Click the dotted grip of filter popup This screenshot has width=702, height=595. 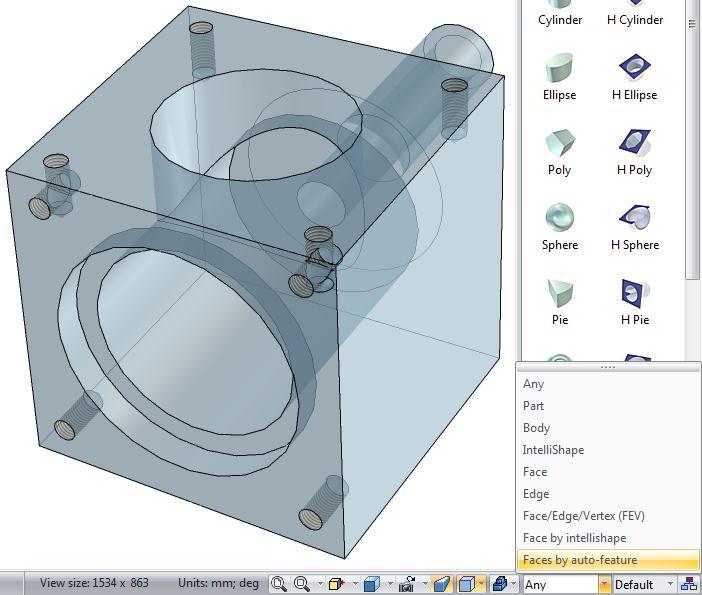[x=608, y=367]
